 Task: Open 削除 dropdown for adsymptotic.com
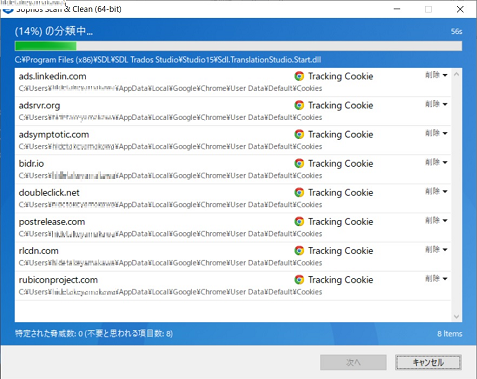(x=436, y=133)
